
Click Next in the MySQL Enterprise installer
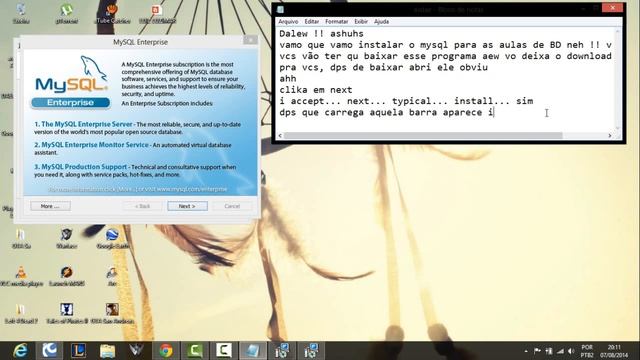[x=187, y=206]
